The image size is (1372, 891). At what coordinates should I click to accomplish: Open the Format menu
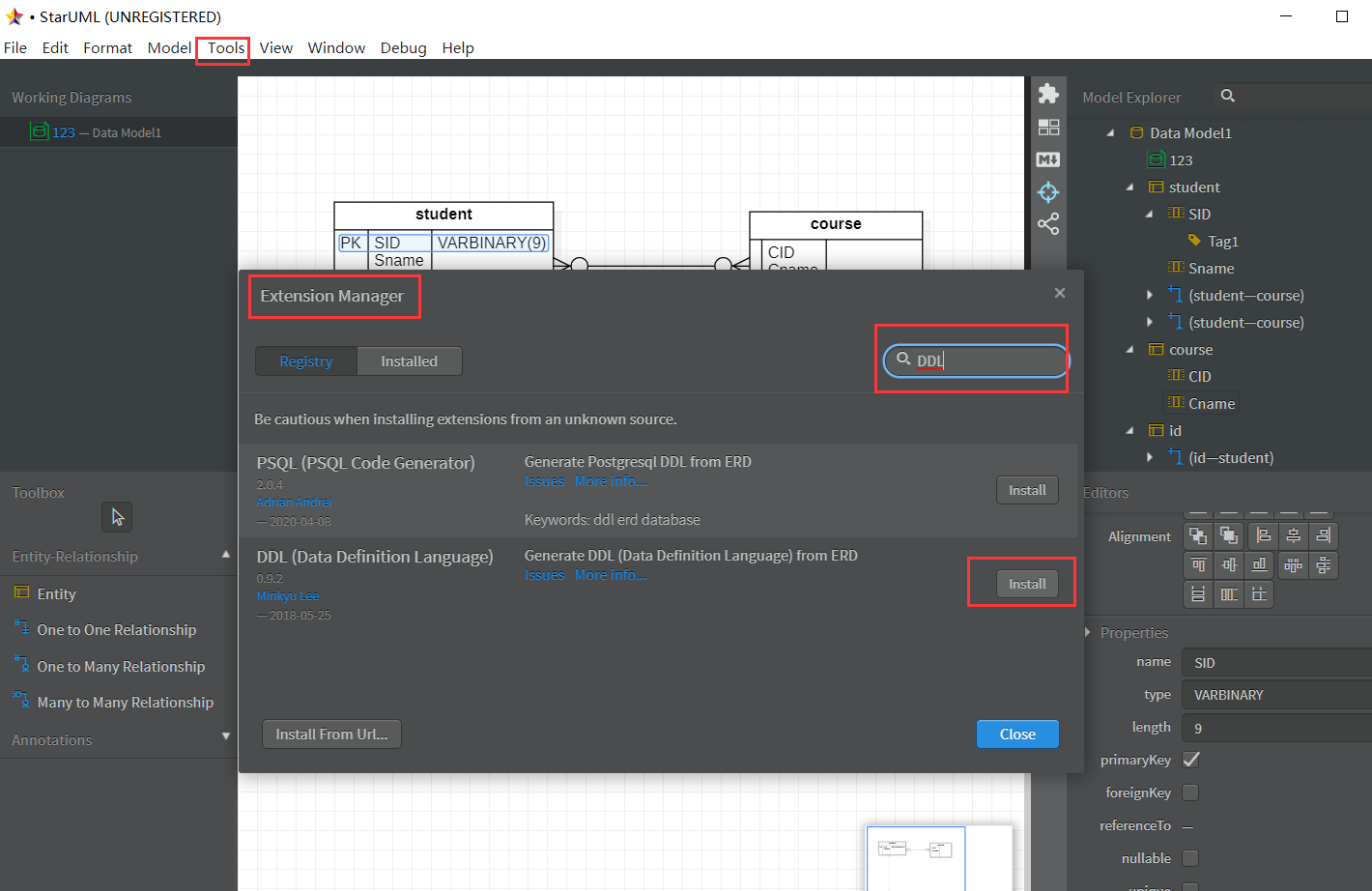(107, 47)
